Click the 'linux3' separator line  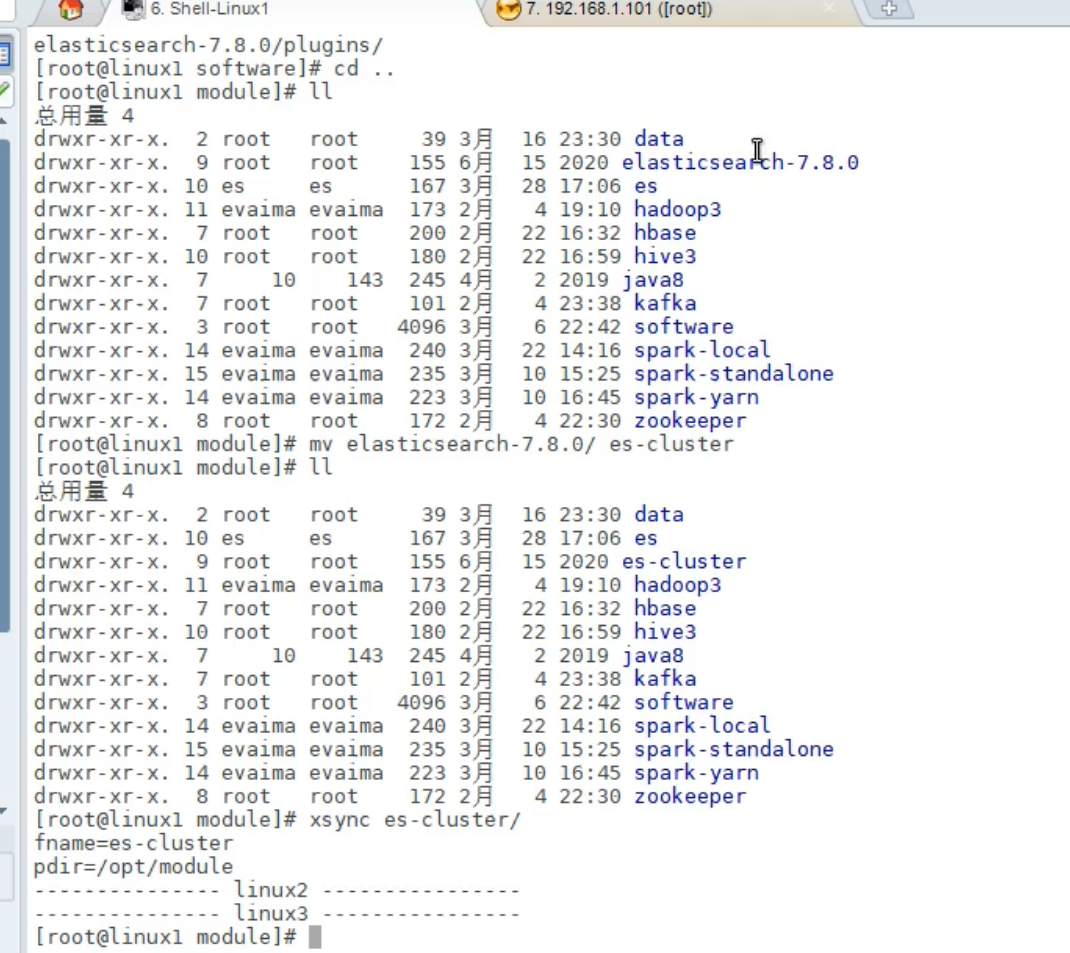pos(277,913)
